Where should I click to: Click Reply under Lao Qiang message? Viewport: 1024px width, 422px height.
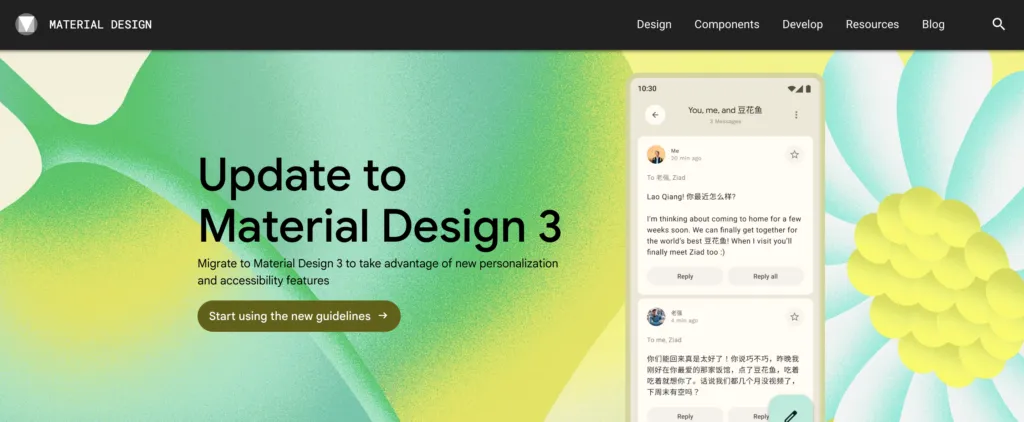pyautogui.click(x=685, y=276)
